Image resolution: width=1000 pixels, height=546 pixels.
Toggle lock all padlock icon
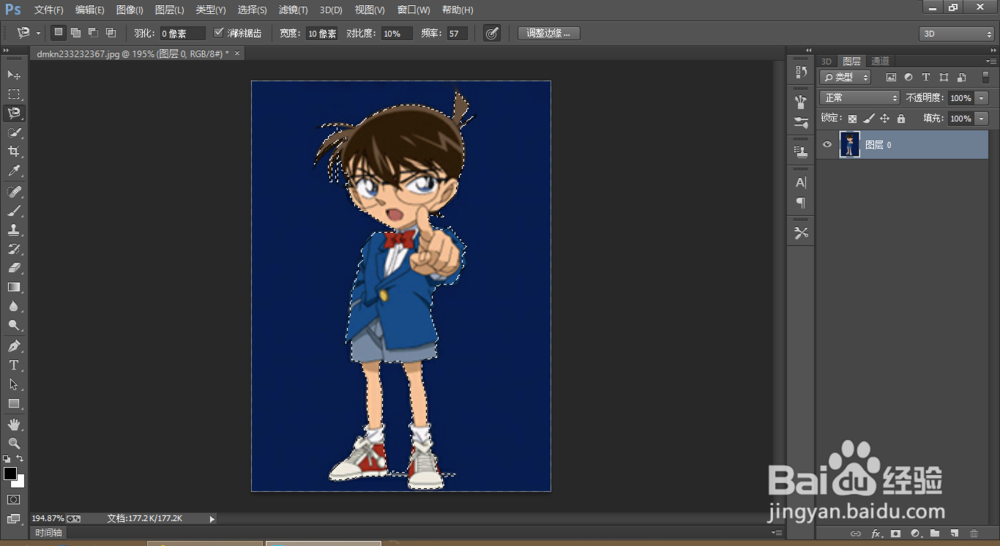pos(901,119)
